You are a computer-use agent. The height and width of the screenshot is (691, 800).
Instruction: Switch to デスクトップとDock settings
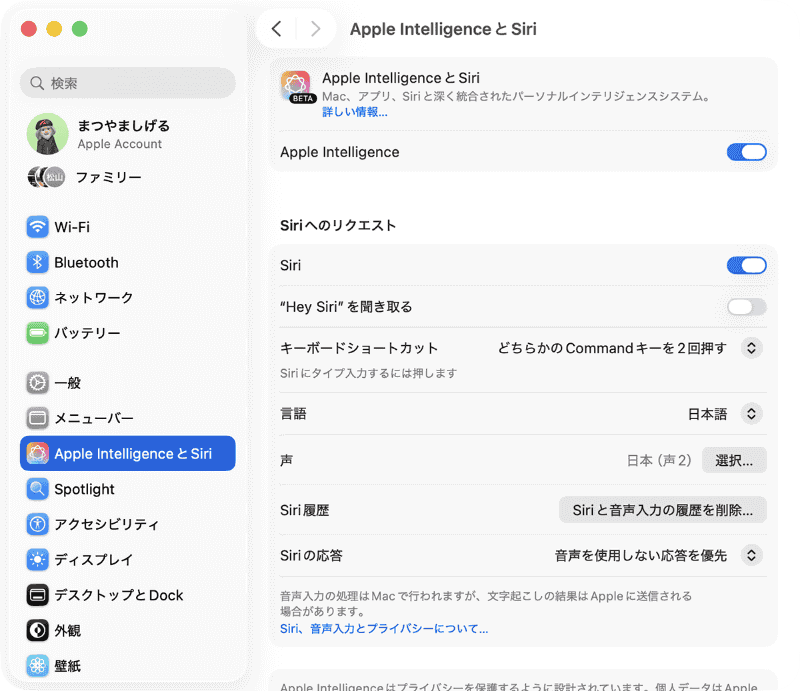coord(37,594)
